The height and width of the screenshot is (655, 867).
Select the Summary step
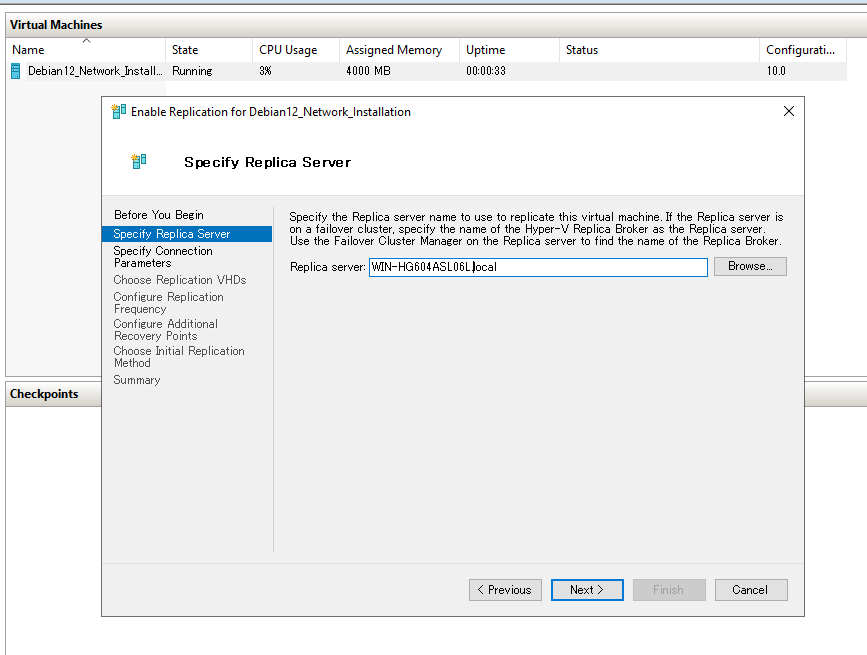137,380
